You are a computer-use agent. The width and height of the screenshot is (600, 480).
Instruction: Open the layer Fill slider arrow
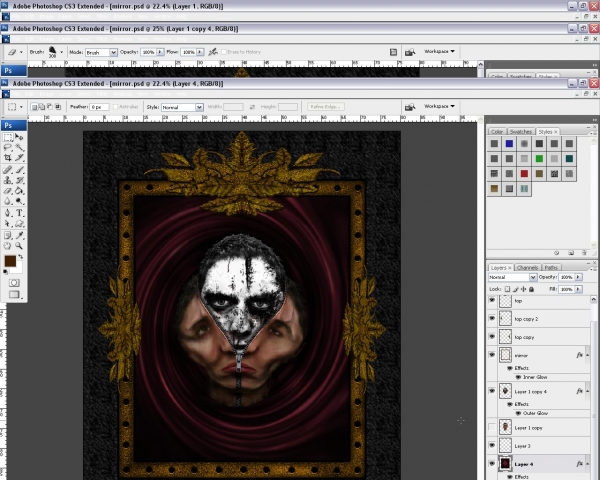pyautogui.click(x=578, y=289)
